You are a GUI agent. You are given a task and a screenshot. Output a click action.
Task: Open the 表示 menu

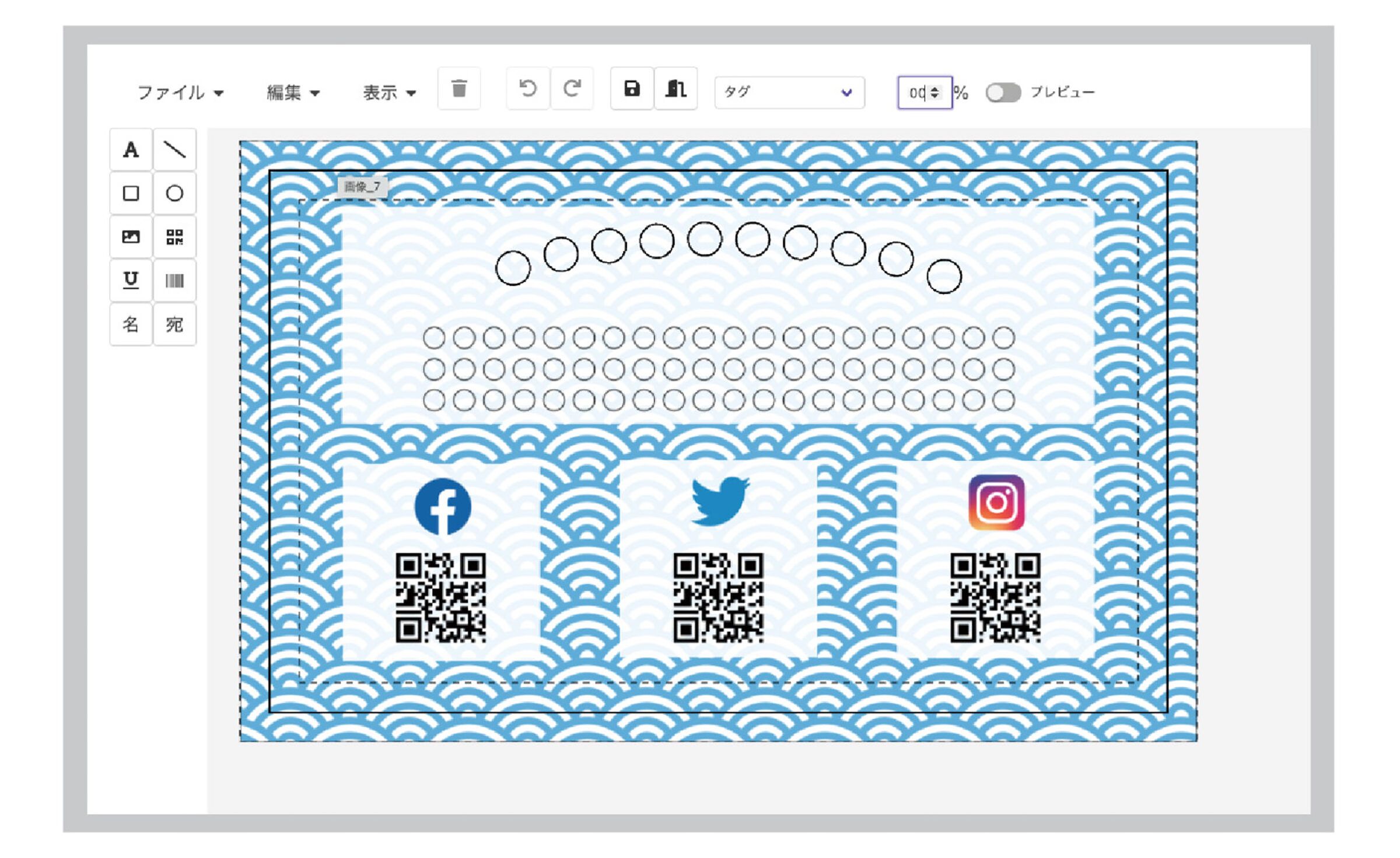(x=389, y=92)
